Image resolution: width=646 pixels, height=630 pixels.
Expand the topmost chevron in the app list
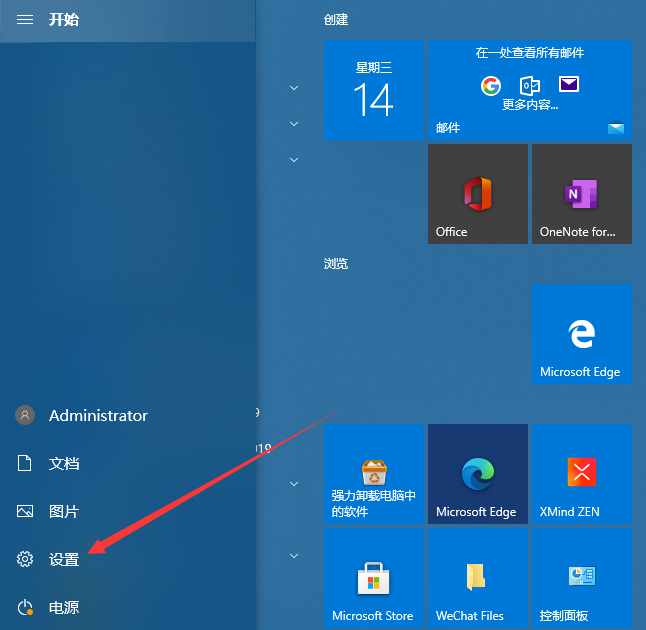(294, 88)
